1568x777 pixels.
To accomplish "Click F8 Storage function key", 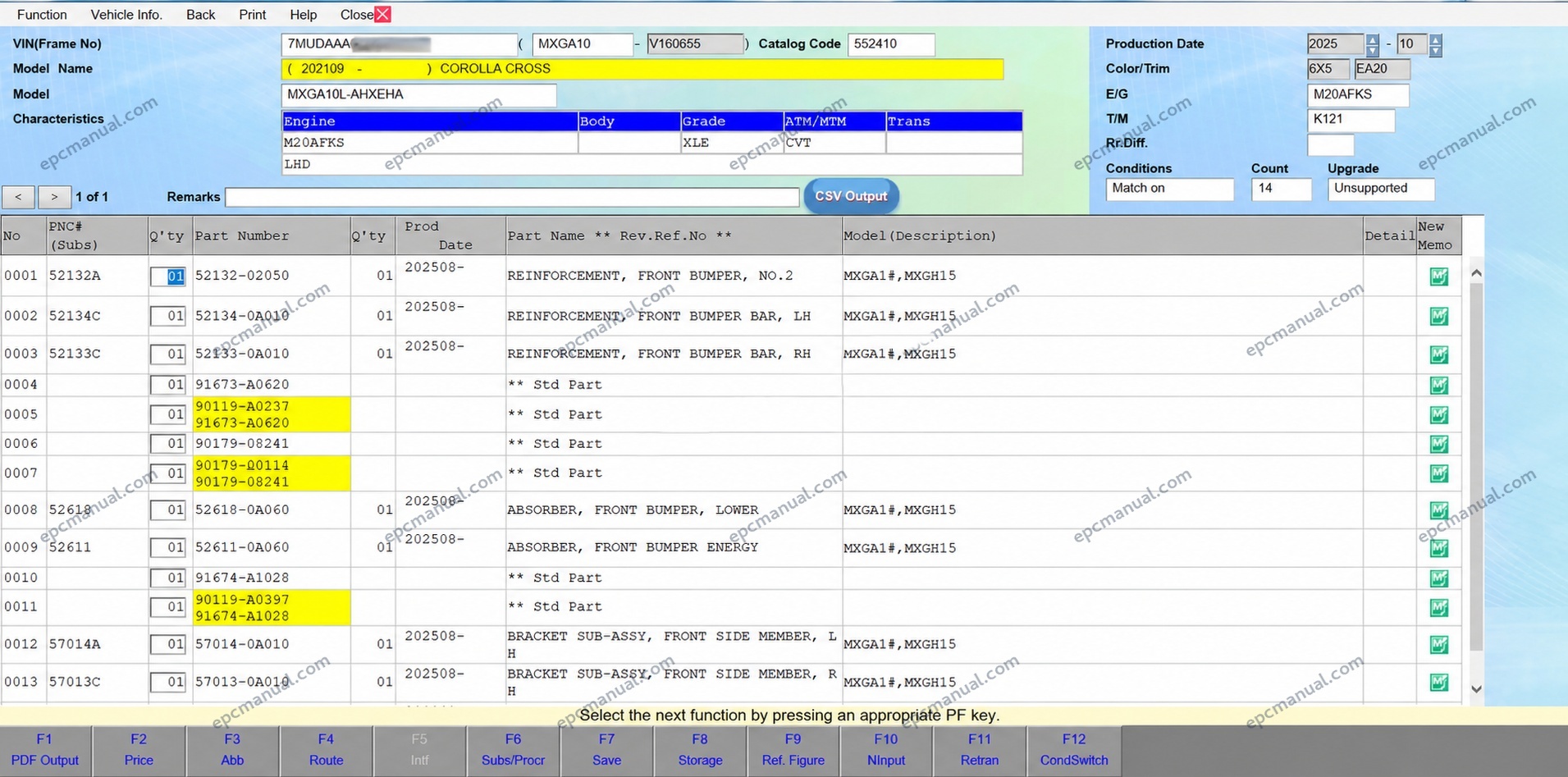I will [x=700, y=750].
